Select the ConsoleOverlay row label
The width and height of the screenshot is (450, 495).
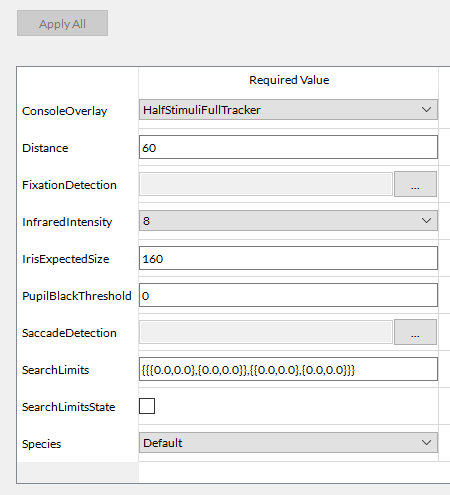pos(64,111)
